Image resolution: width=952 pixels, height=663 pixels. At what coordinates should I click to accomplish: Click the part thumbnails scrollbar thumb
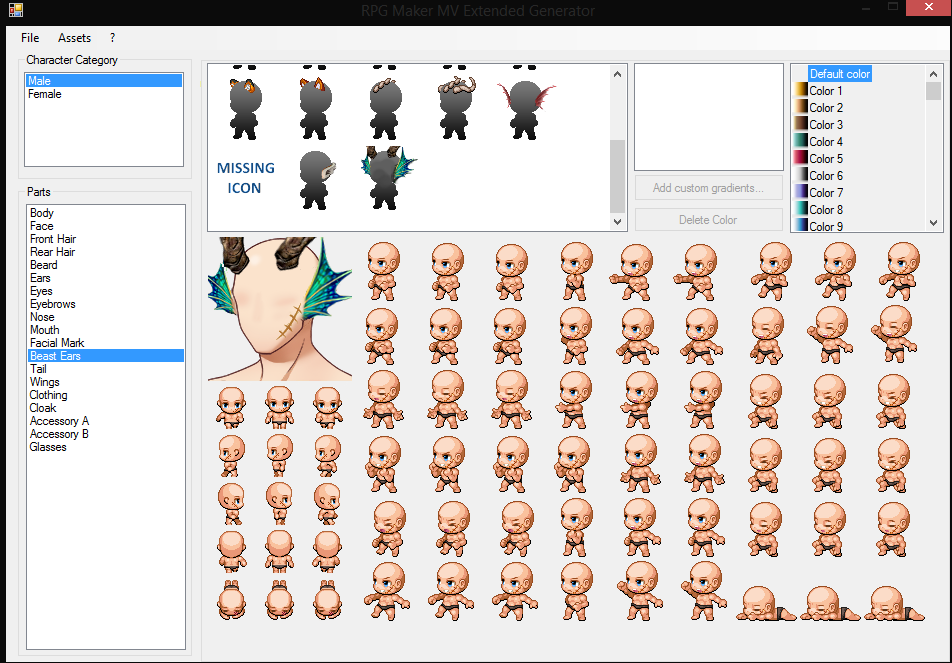point(617,176)
